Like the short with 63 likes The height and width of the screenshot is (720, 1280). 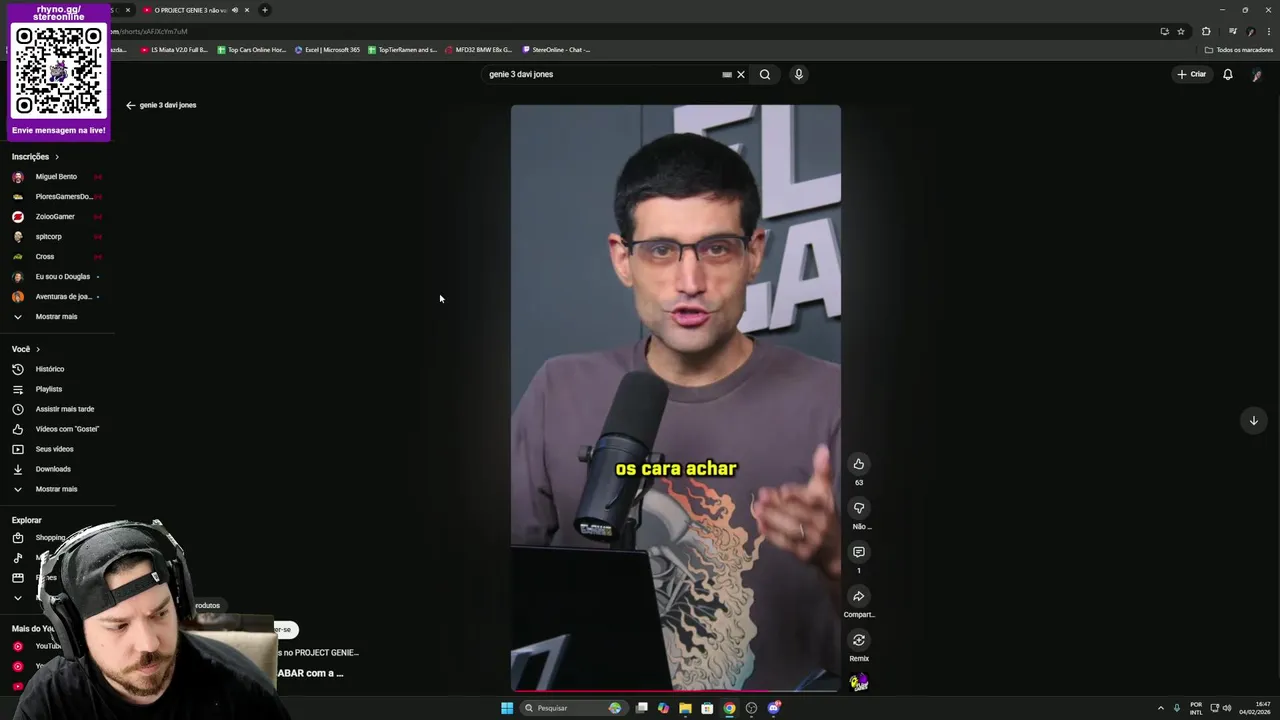point(858,464)
